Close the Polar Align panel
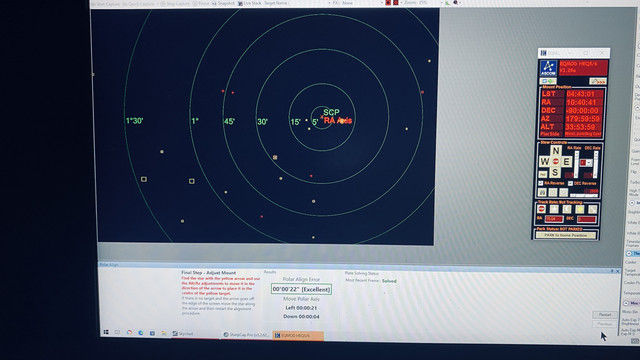The image size is (640, 360). (617, 271)
